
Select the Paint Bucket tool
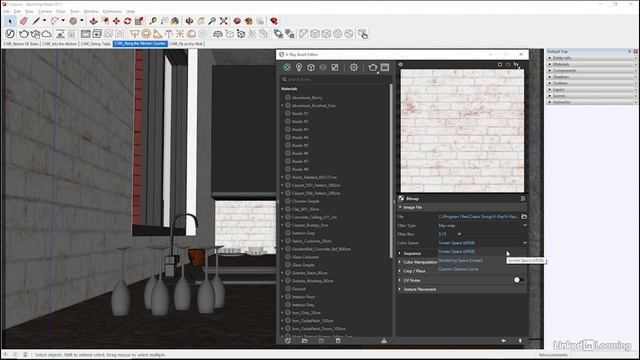[175, 21]
